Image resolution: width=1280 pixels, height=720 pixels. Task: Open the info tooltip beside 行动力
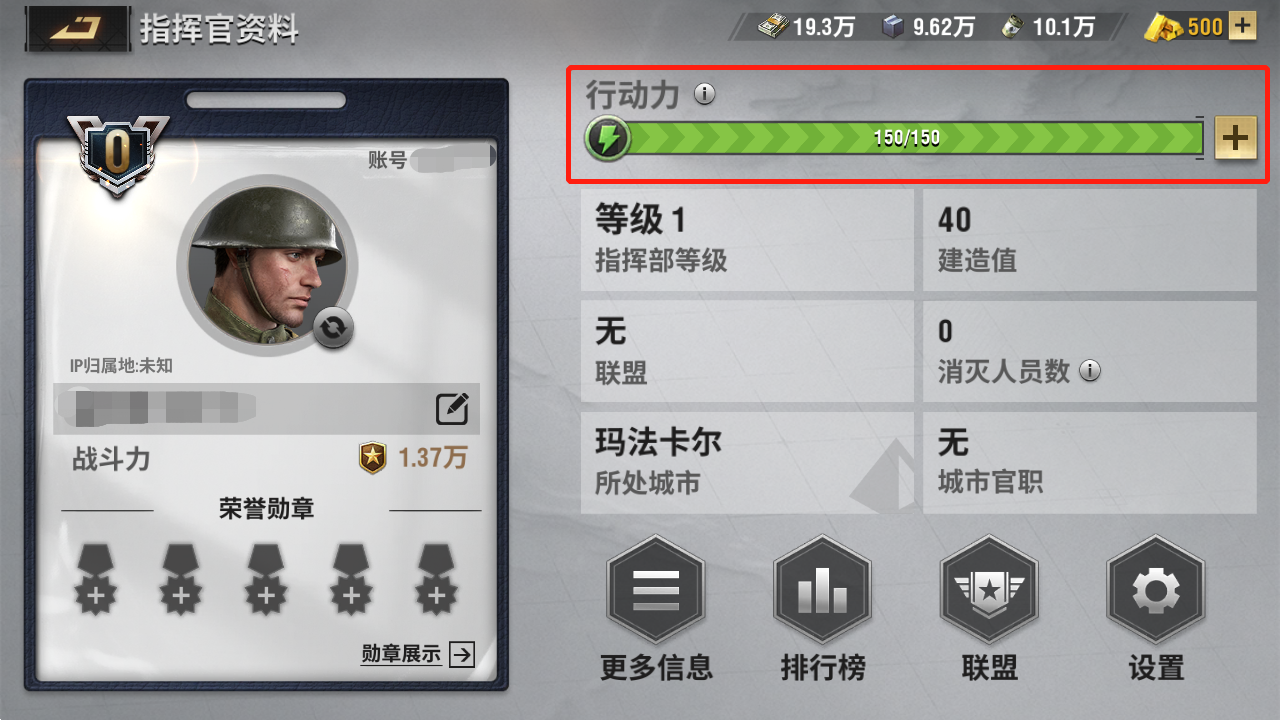(x=705, y=95)
